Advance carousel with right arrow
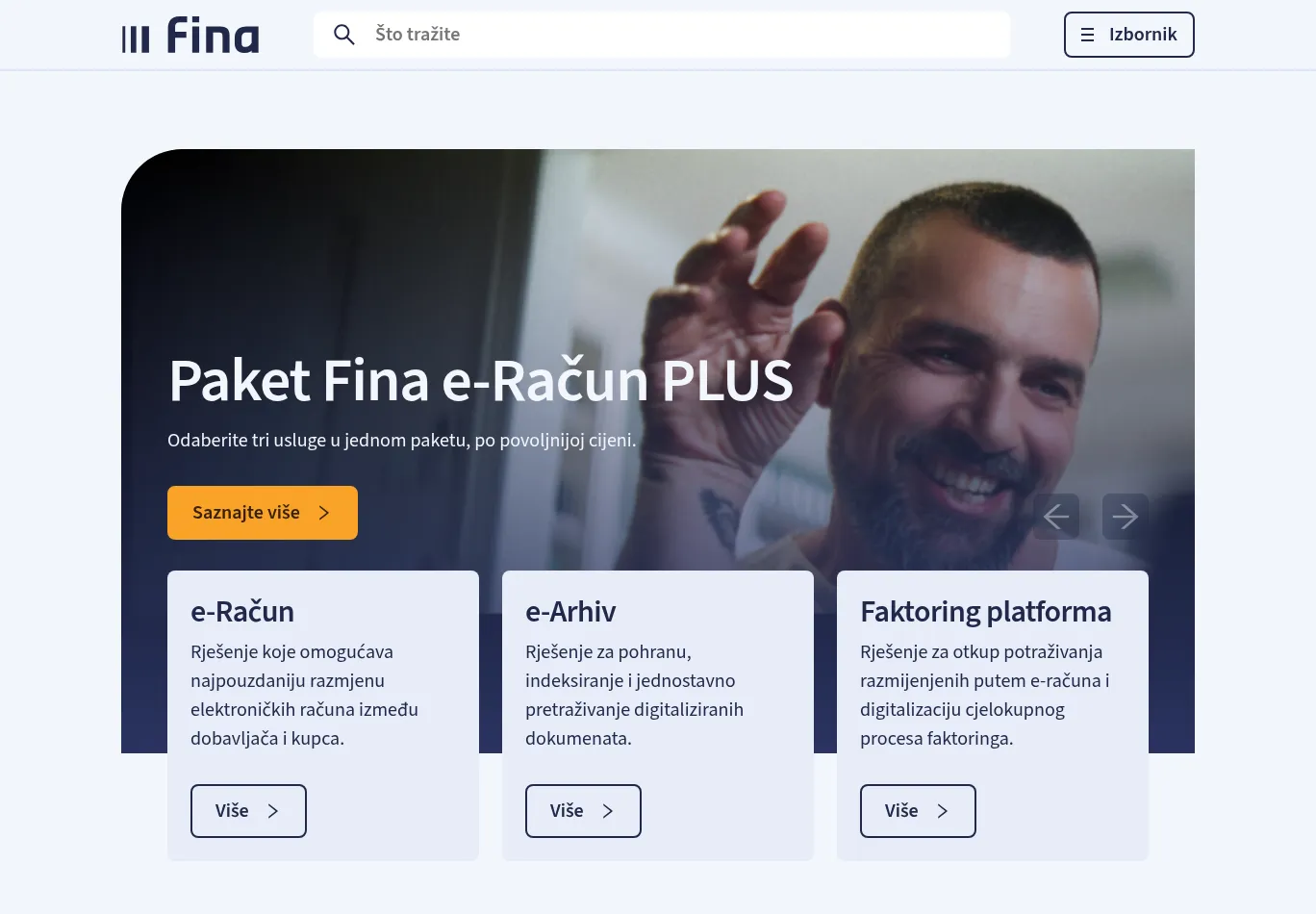This screenshot has width=1316, height=914. [x=1126, y=517]
